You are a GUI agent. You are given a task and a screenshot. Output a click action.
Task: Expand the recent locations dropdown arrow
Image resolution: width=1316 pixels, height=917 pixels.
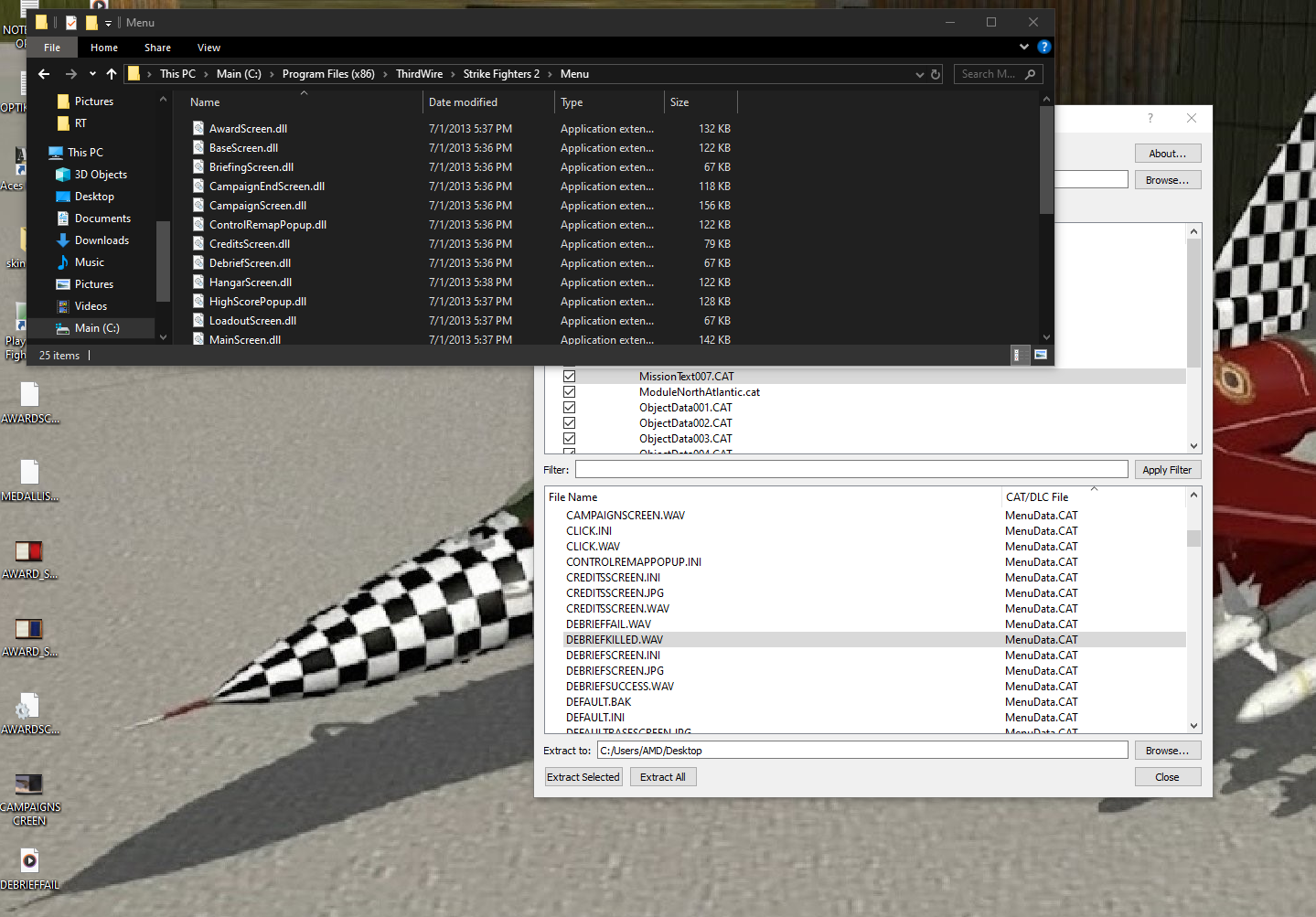click(92, 74)
